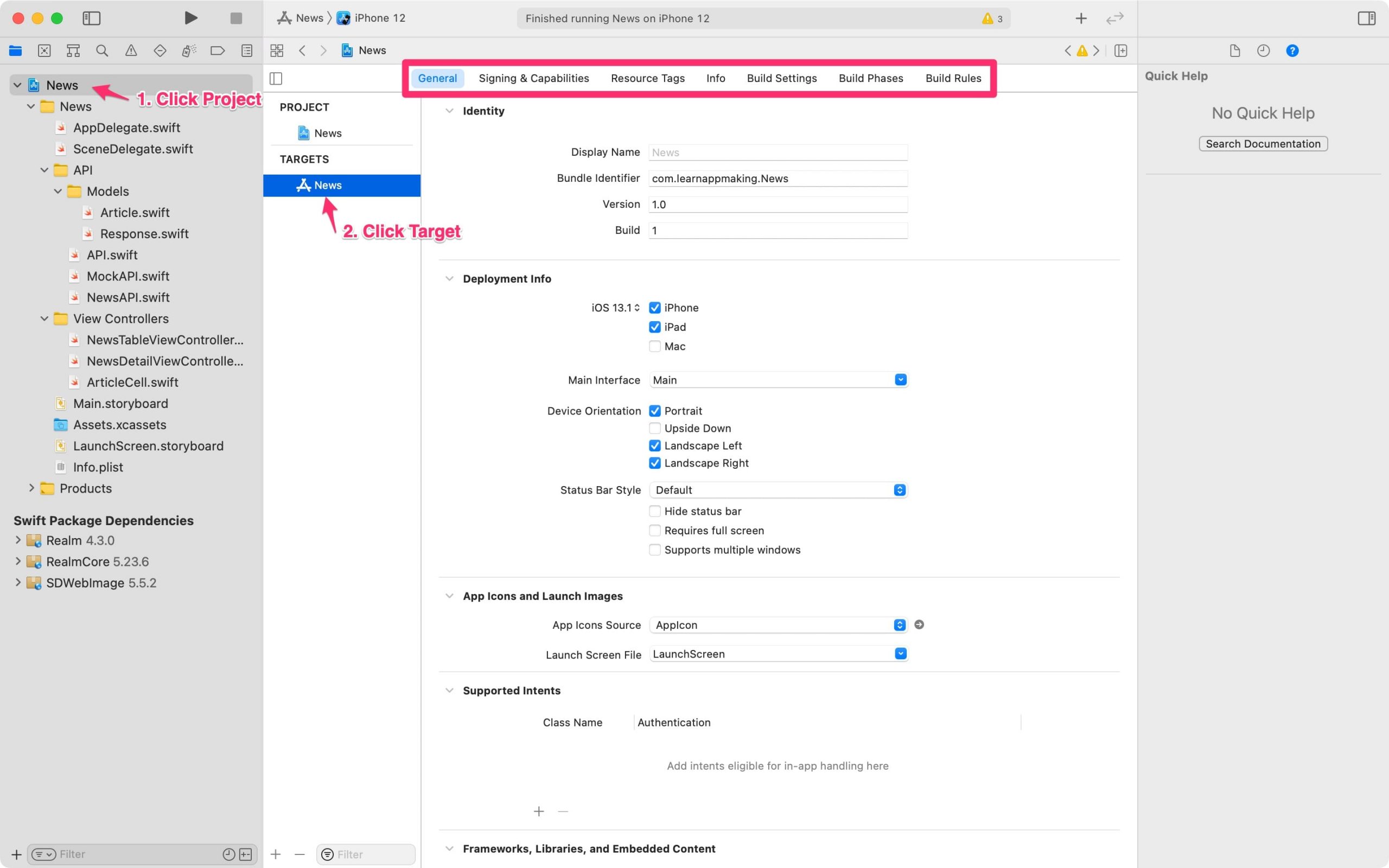Open the Issue navigator warning icon

[x=131, y=50]
